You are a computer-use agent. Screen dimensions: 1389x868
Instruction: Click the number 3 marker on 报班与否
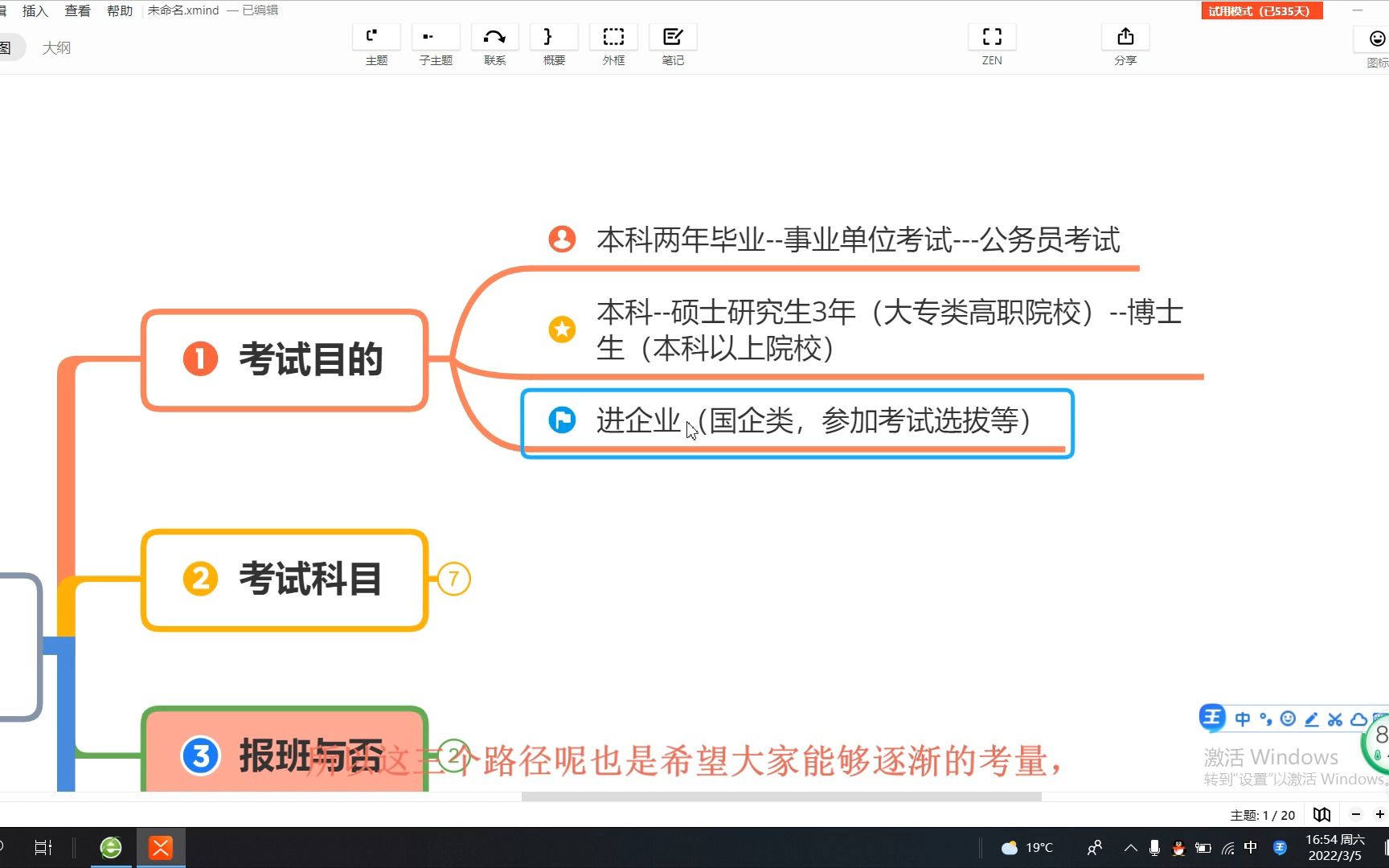click(200, 755)
